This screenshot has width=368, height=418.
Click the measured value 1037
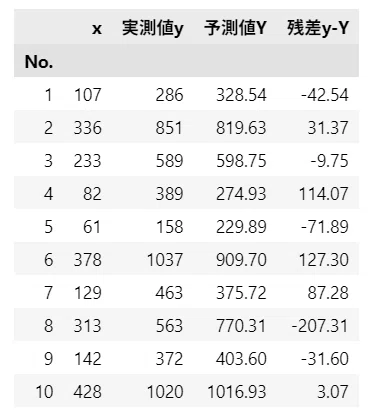coord(165,260)
